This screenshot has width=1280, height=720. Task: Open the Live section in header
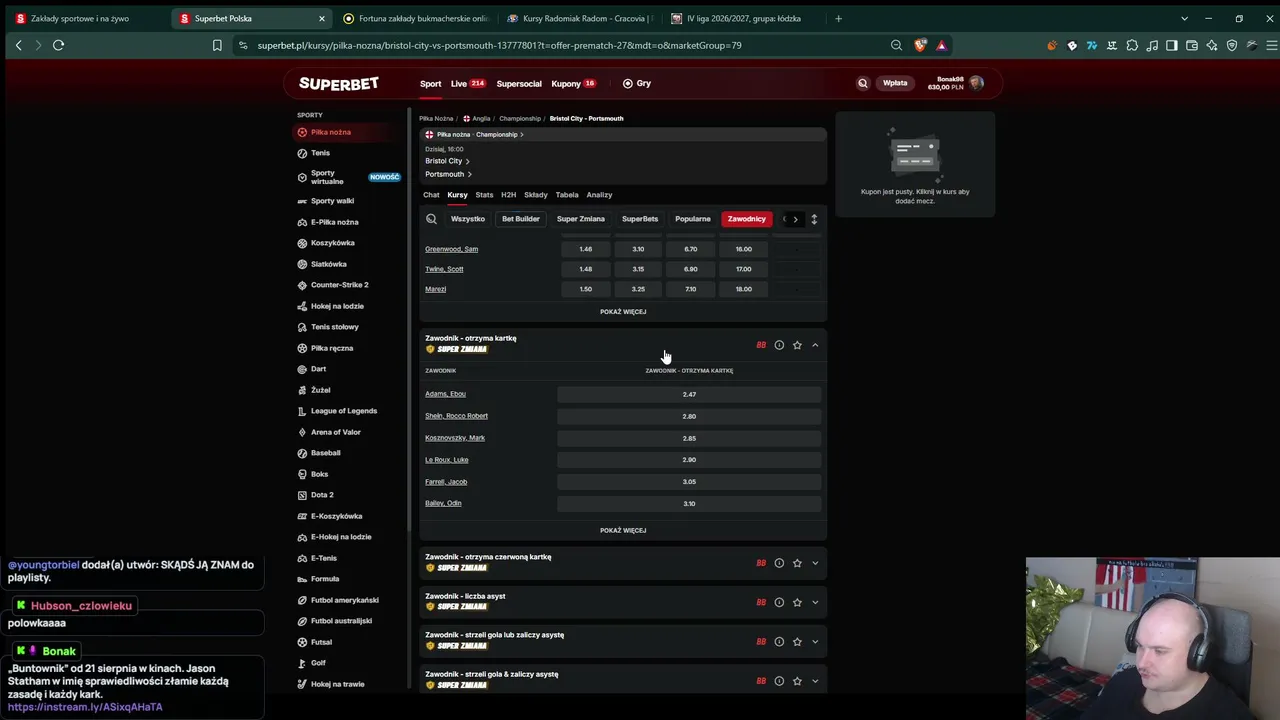(468, 84)
